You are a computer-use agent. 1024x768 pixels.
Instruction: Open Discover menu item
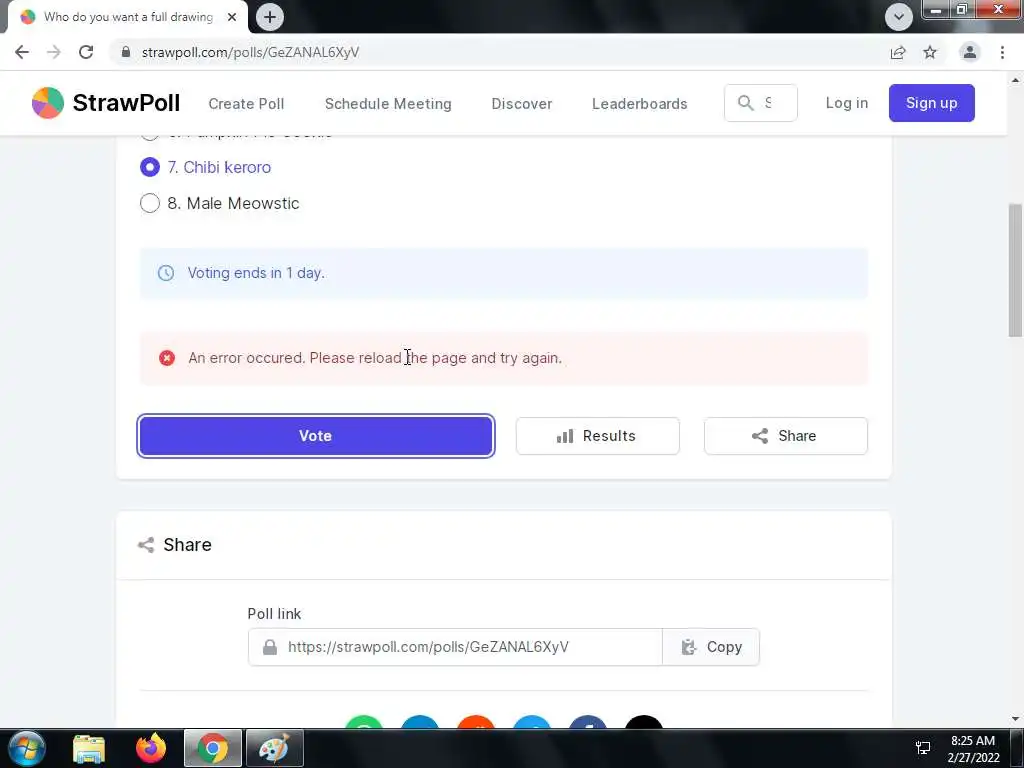point(522,104)
